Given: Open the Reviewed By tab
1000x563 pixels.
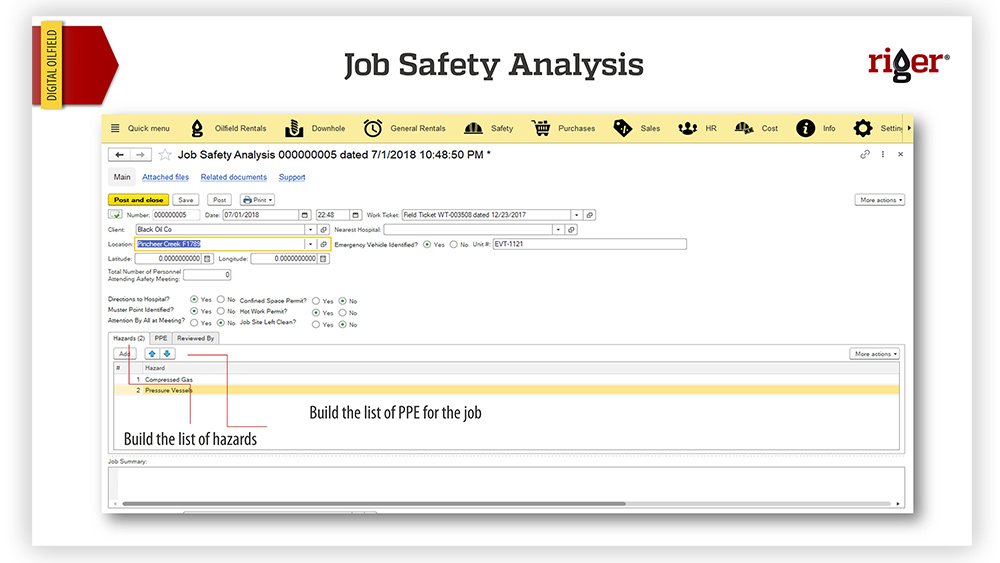Looking at the screenshot, I should [x=196, y=339].
